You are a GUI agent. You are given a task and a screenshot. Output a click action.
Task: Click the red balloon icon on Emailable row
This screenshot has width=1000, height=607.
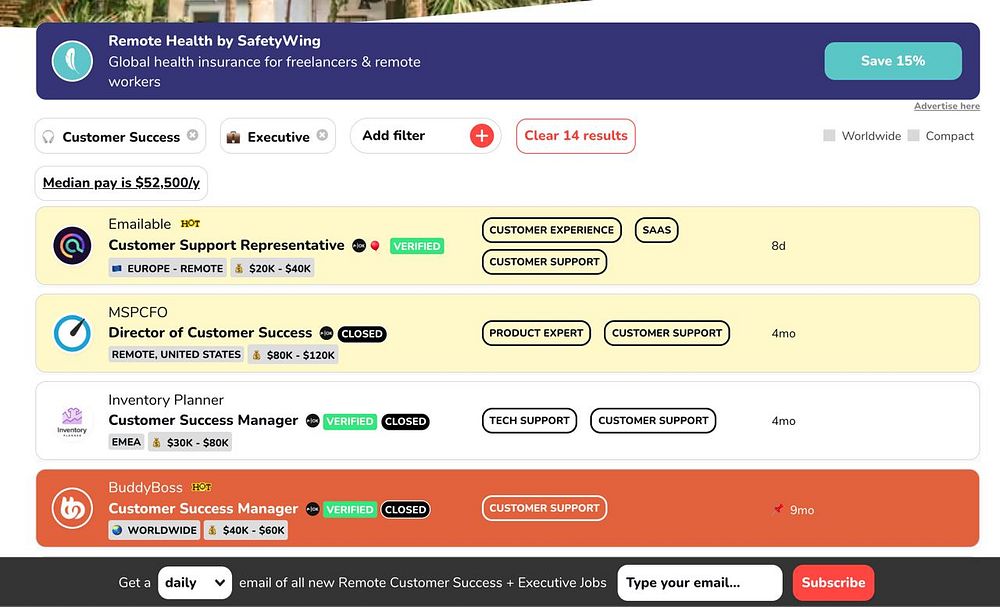coord(375,245)
